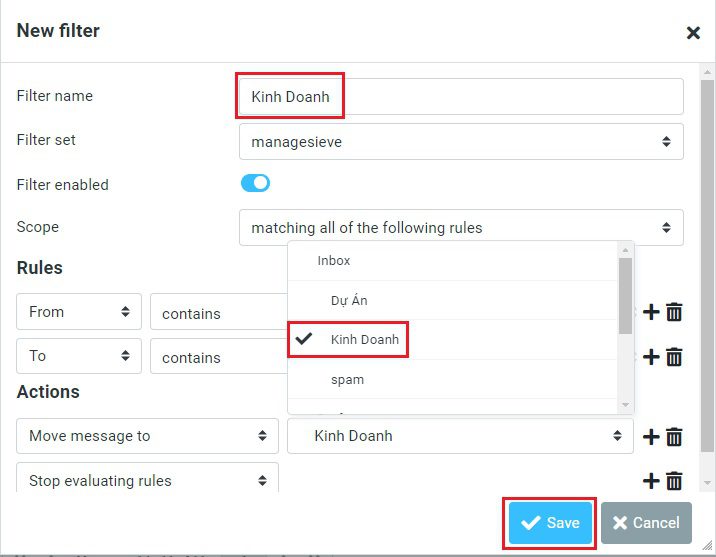Screen dimensions: 716x557
Task: Delete the From rule with trash icon
Action: pyautogui.click(x=674, y=312)
